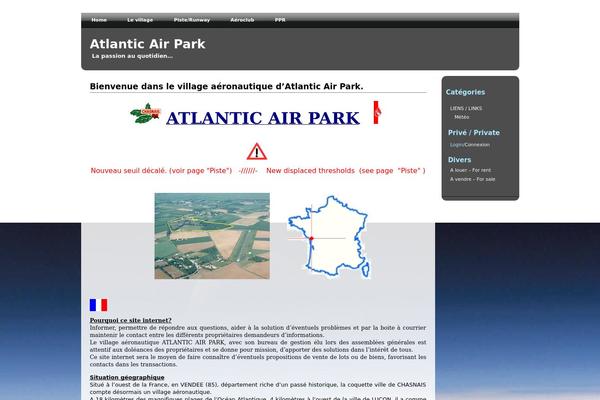Open A louer – For rent page
This screenshot has width=600, height=400.
point(470,170)
